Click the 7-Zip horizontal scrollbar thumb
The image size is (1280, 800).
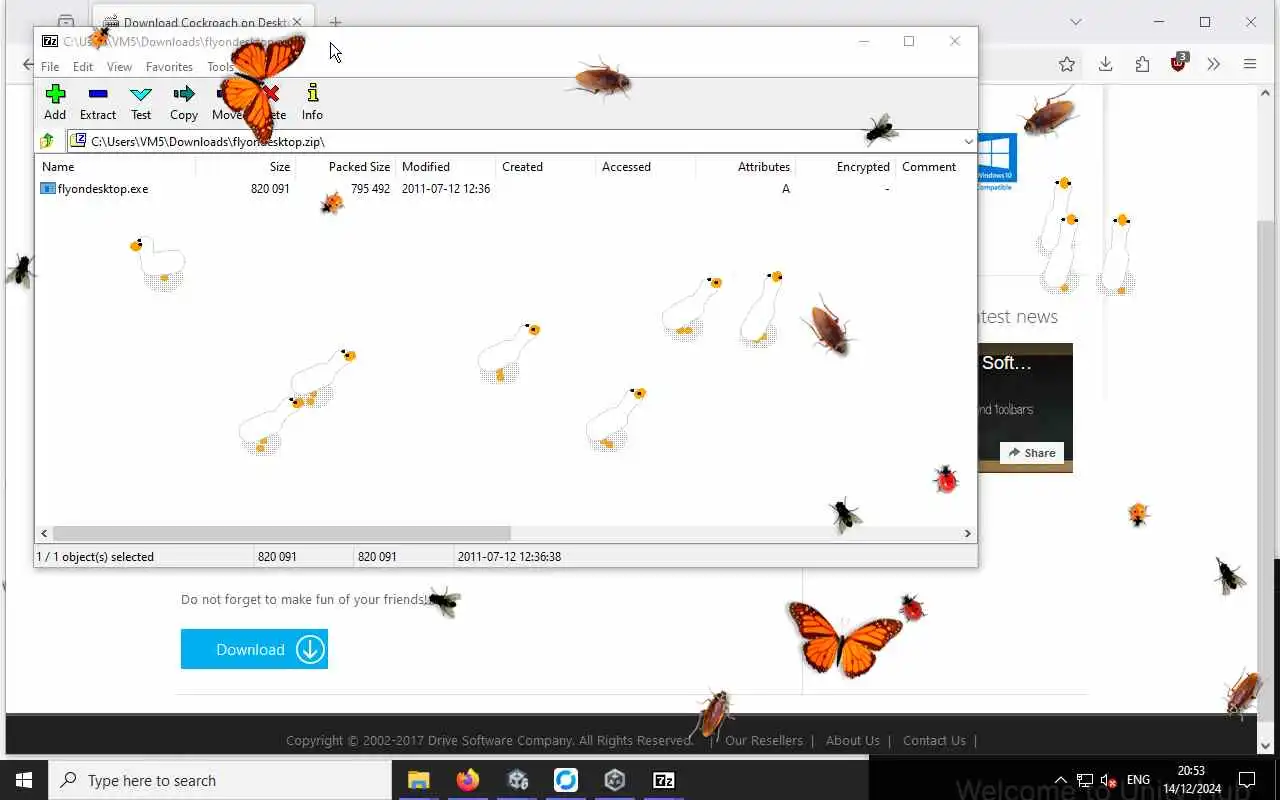click(281, 534)
